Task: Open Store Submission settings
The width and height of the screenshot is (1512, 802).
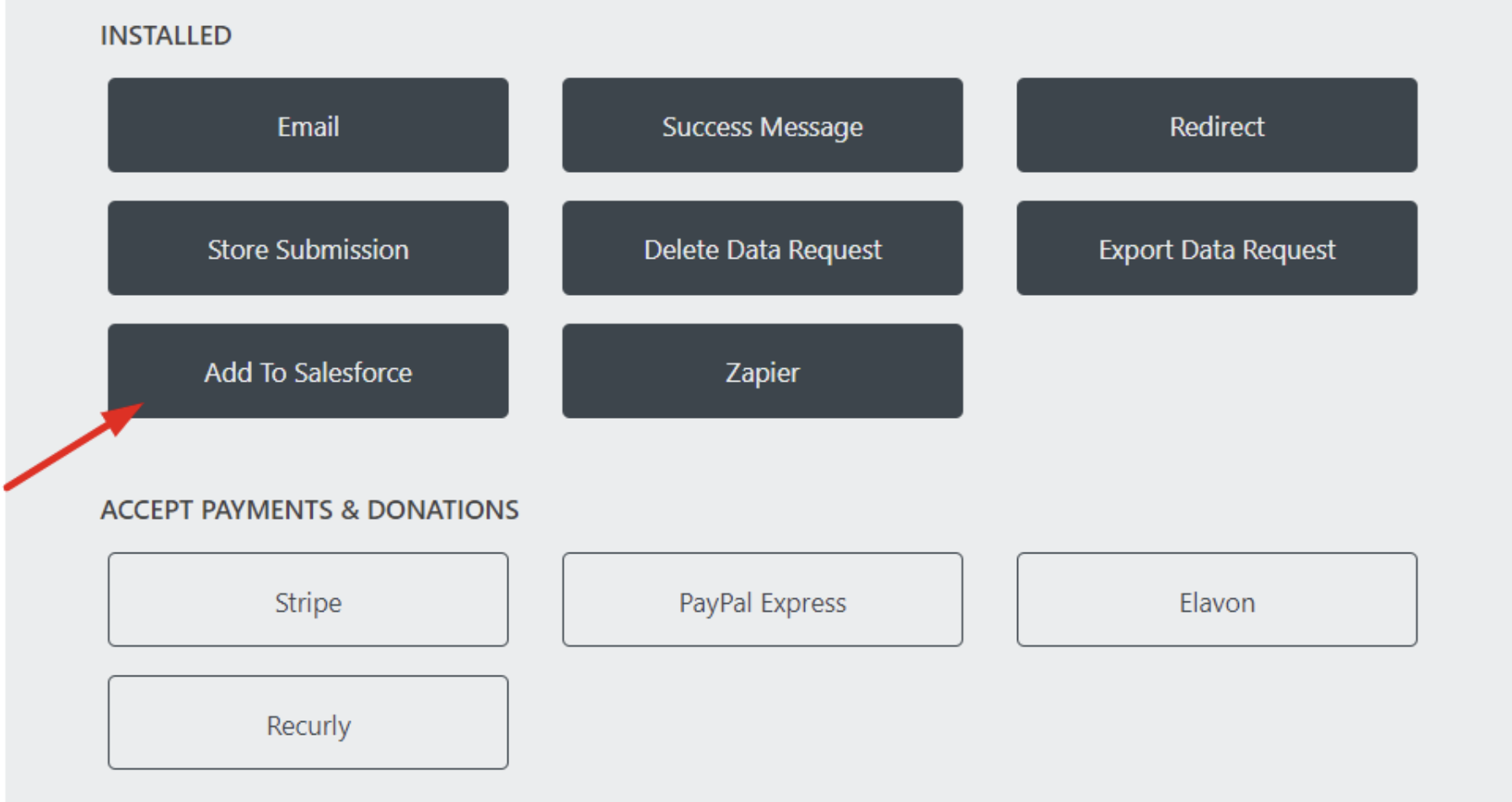Action: click(308, 249)
